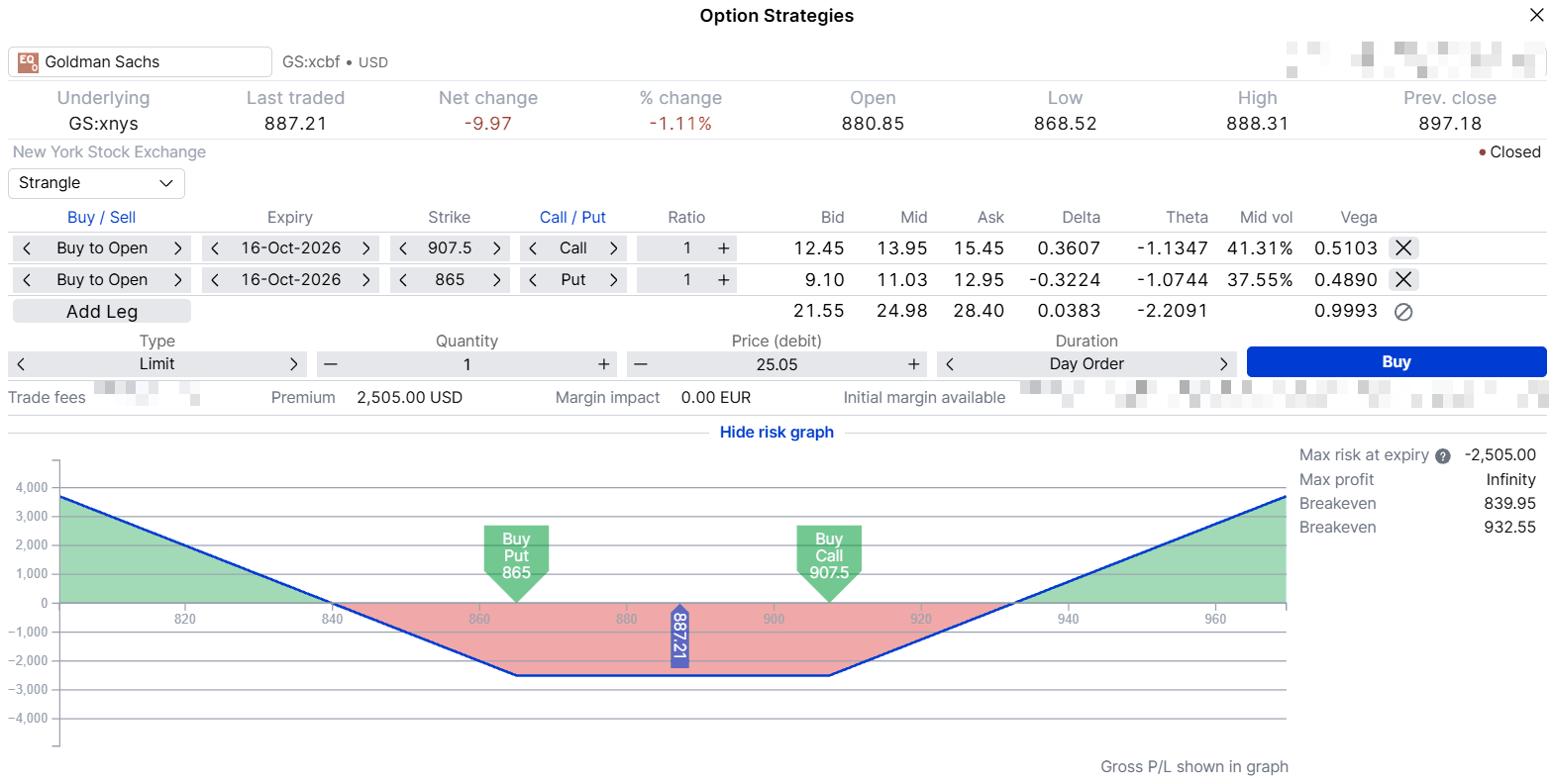Increase debit price with plus

pyautogui.click(x=913, y=364)
